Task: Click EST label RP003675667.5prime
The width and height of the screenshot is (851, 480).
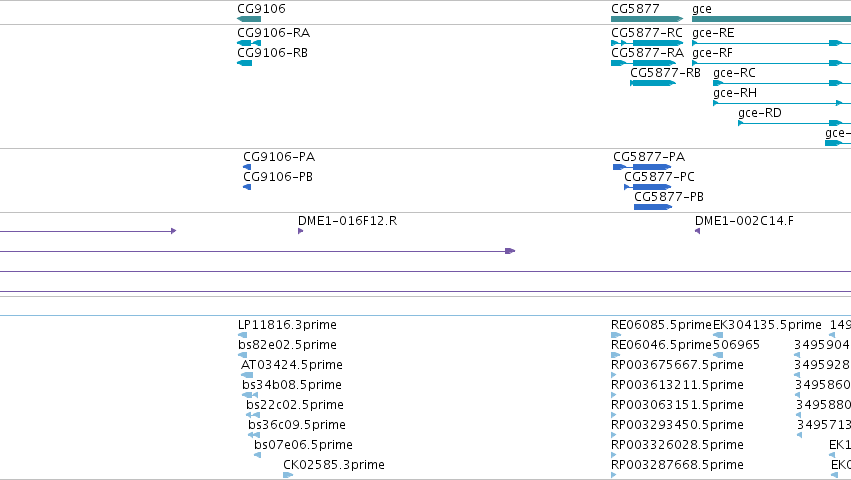Action: click(677, 365)
